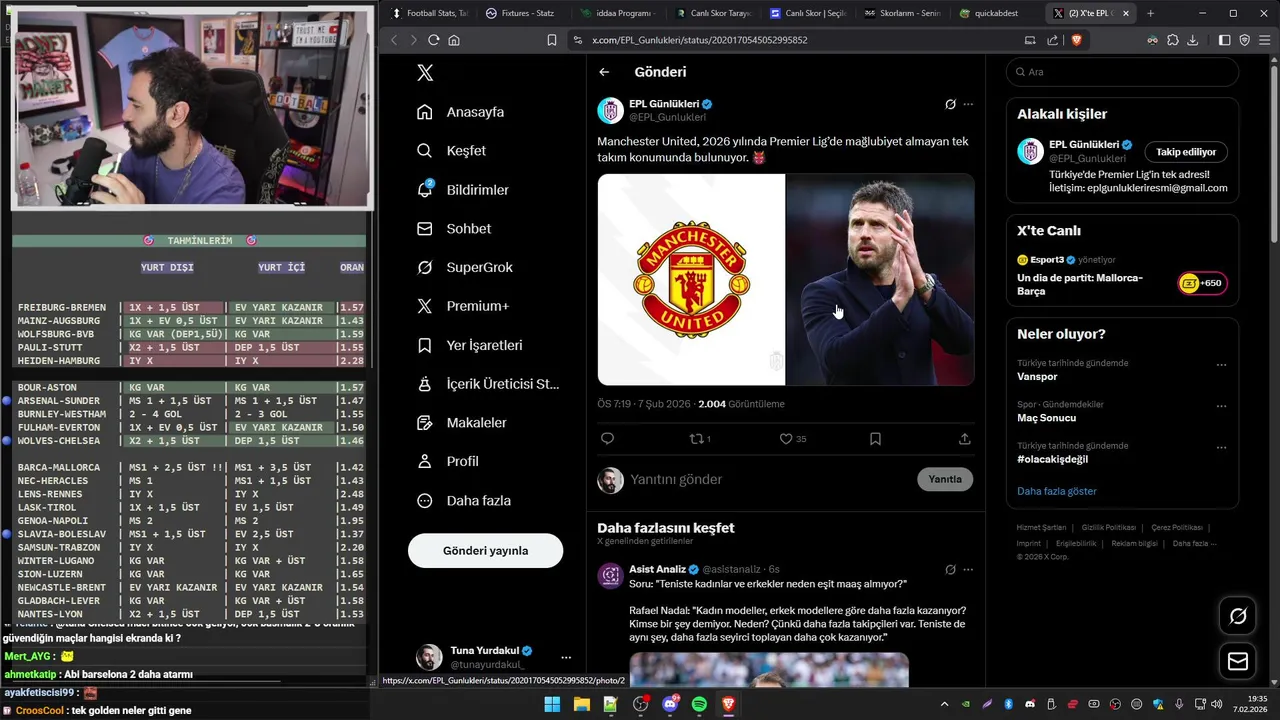Like the post with 35 likes
The image size is (1280, 720).
(x=792, y=439)
